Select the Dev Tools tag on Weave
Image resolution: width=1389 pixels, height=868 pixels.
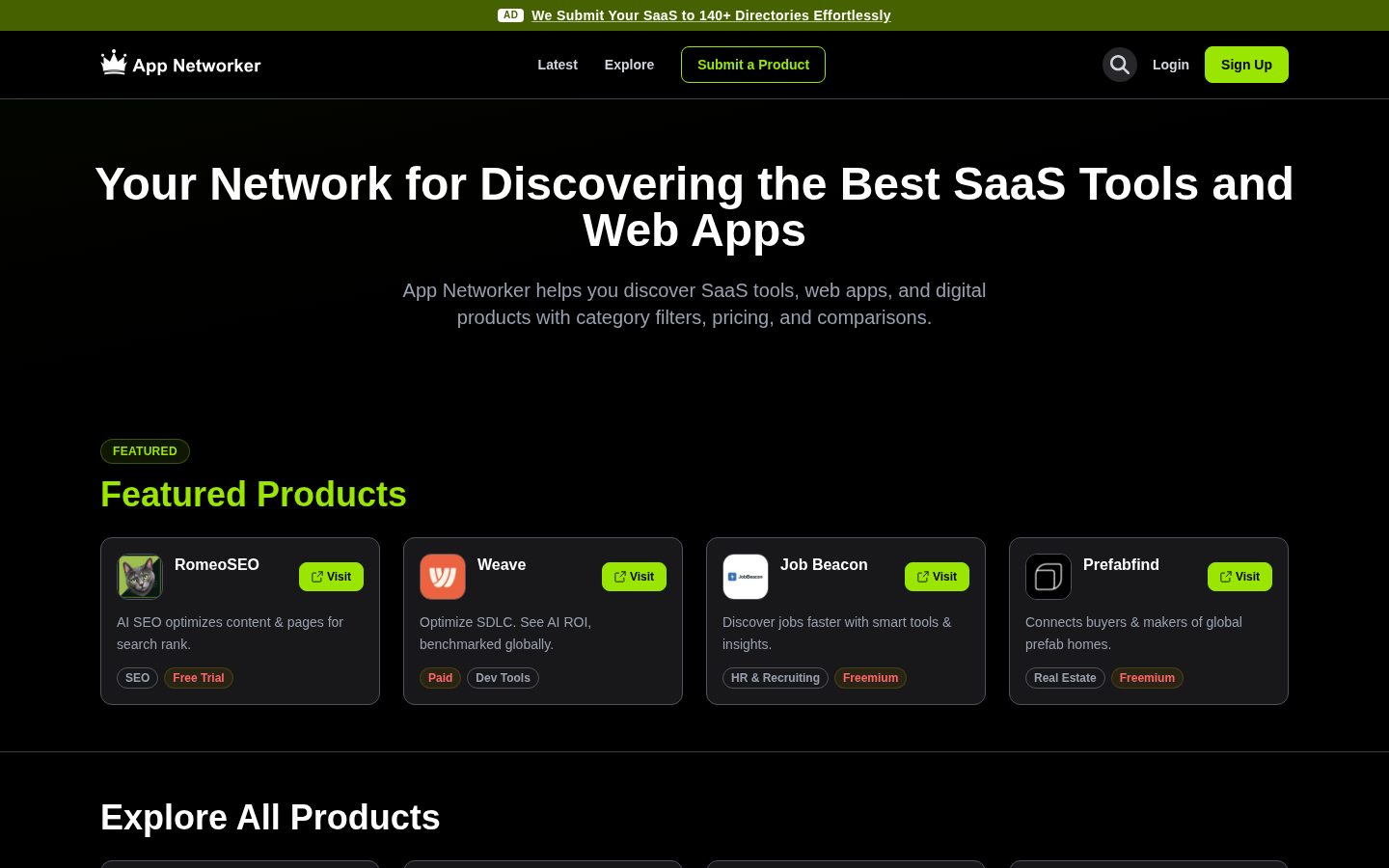click(503, 678)
